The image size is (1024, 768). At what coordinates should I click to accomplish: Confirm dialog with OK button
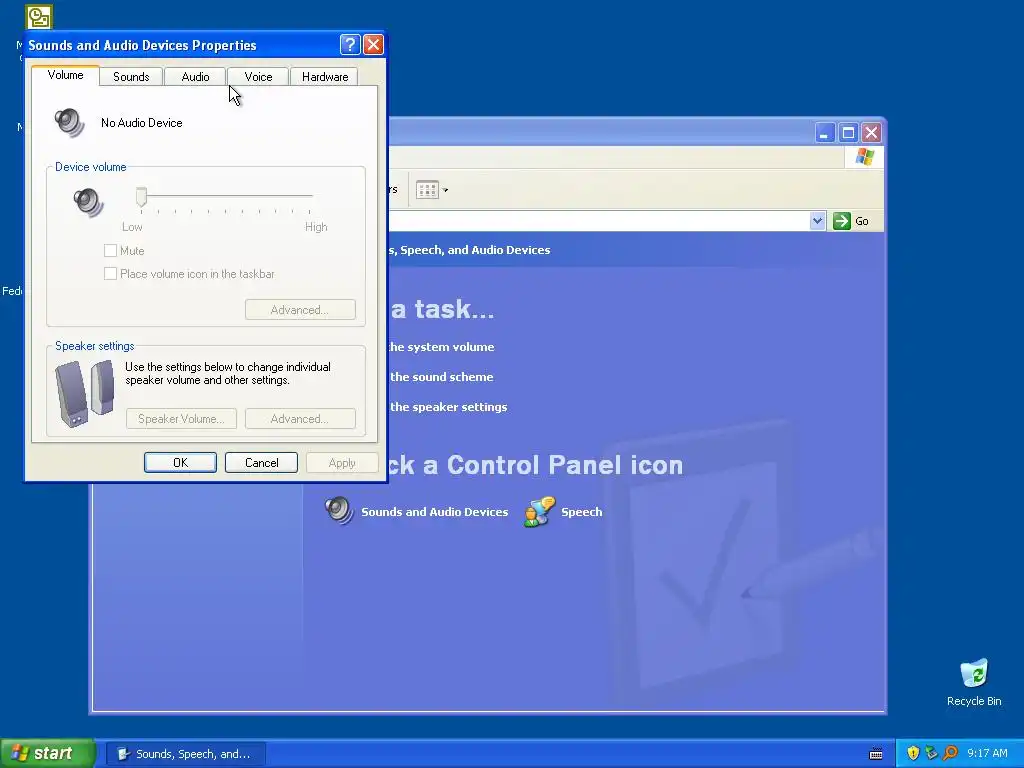tap(180, 462)
